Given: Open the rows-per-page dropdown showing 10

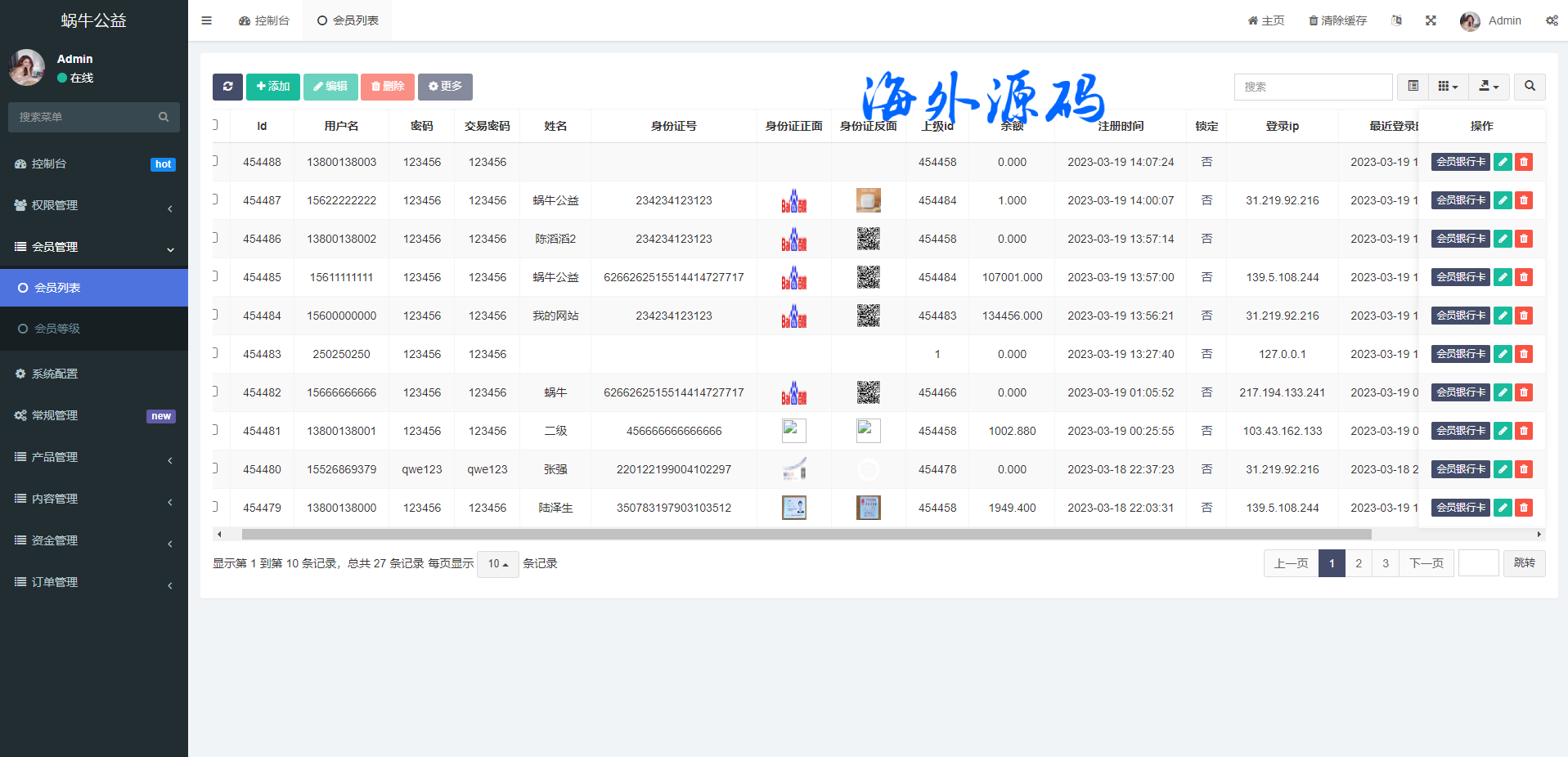Looking at the screenshot, I should [x=497, y=564].
